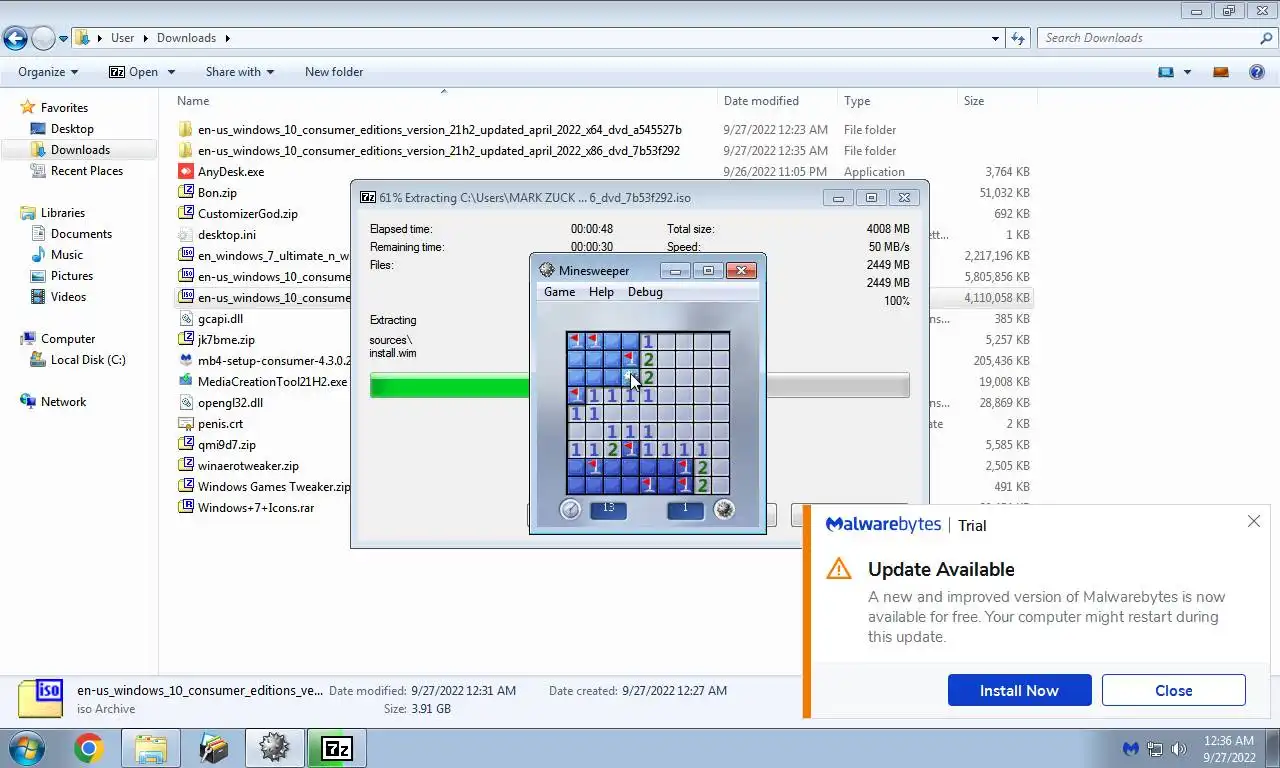Click Close button in Malwarebytes popup
The height and width of the screenshot is (768, 1280).
(1173, 690)
